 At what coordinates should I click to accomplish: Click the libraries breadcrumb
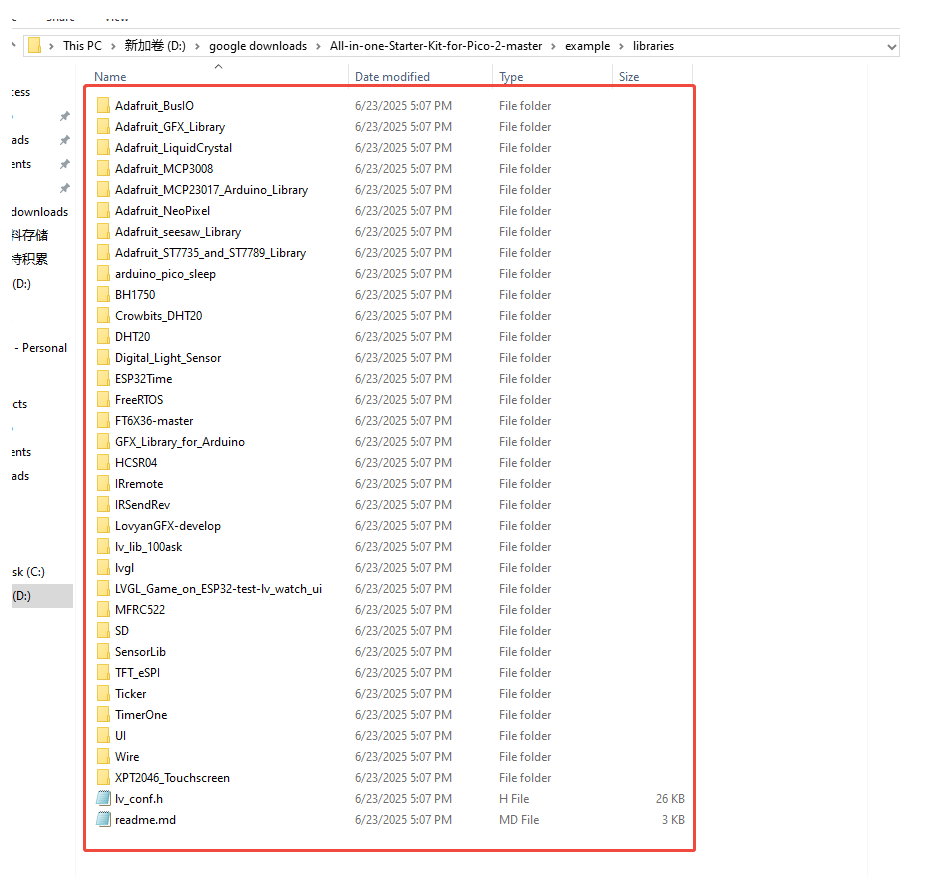pos(653,46)
